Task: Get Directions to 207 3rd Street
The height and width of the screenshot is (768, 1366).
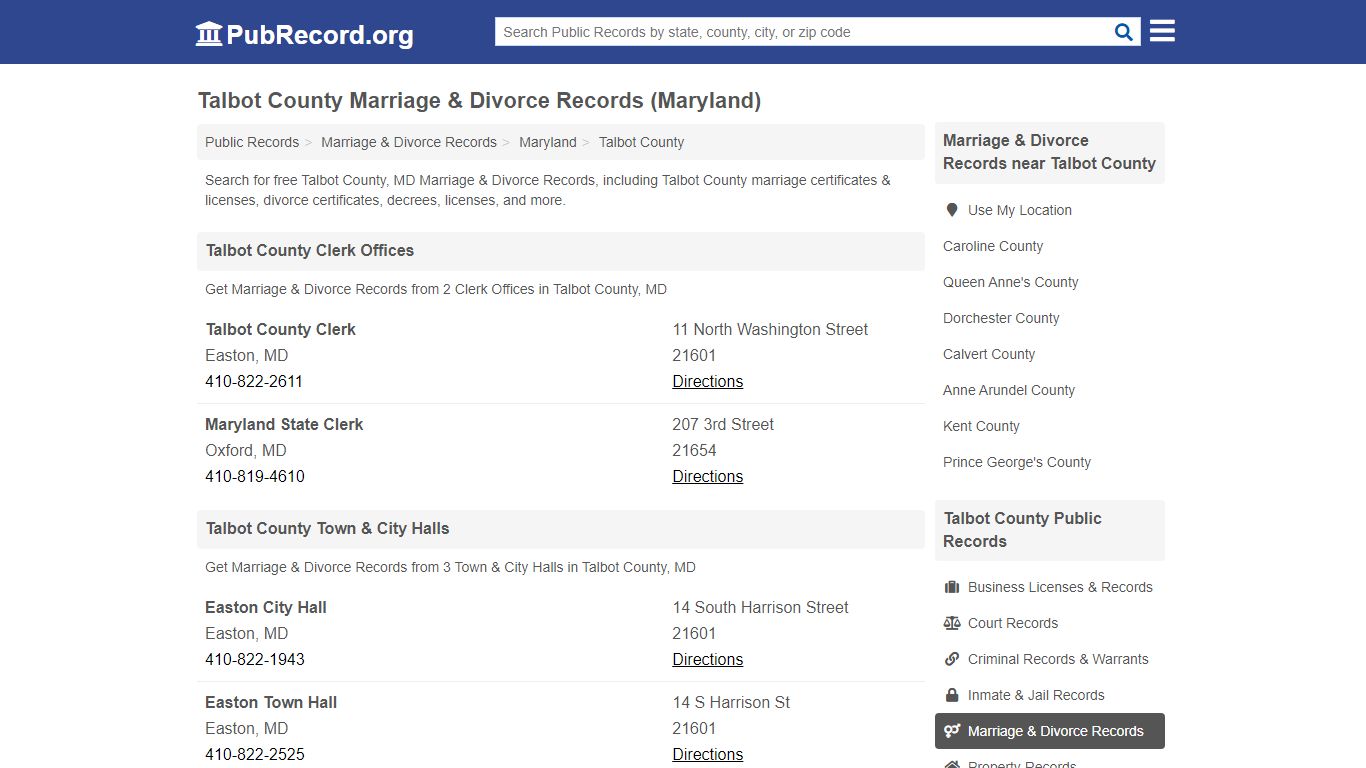Action: point(707,476)
